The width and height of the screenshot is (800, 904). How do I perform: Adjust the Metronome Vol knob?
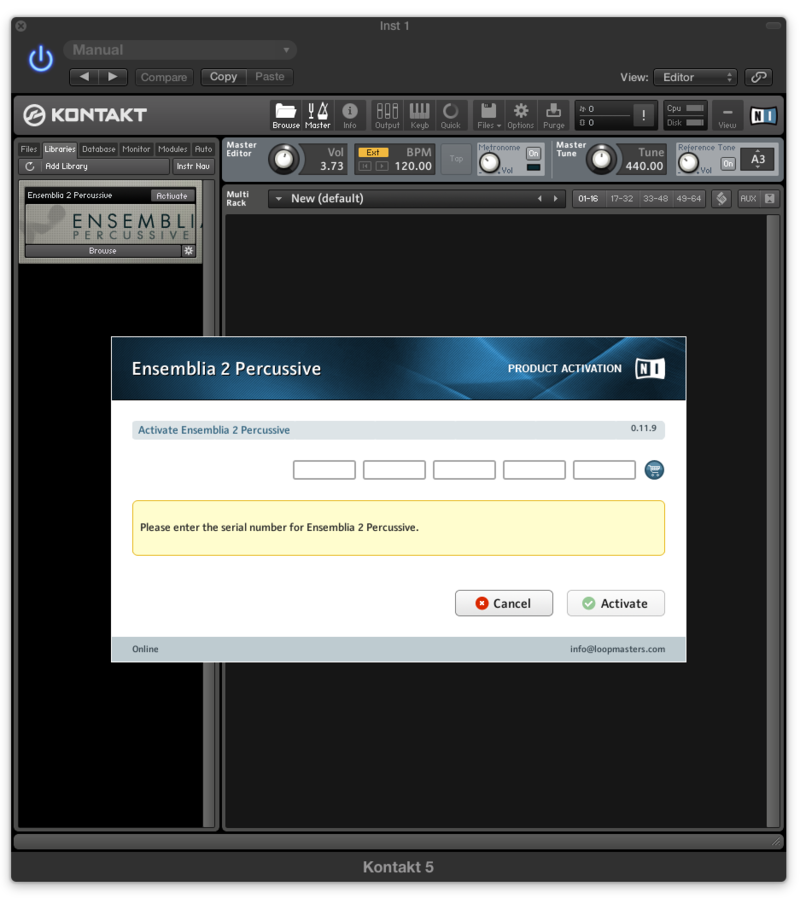coord(489,163)
